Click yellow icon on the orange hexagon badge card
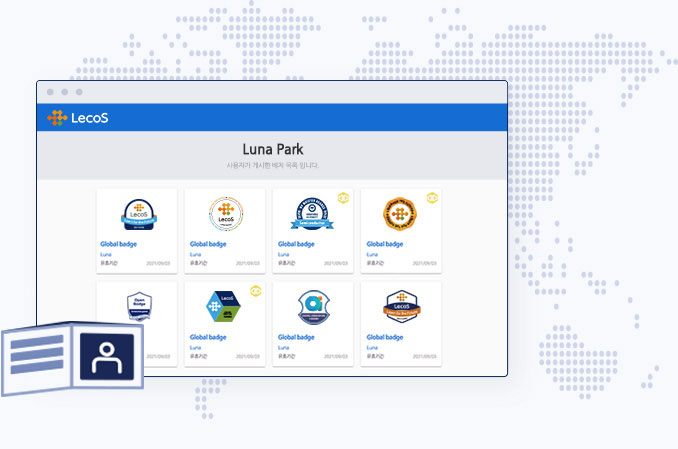 pos(432,198)
